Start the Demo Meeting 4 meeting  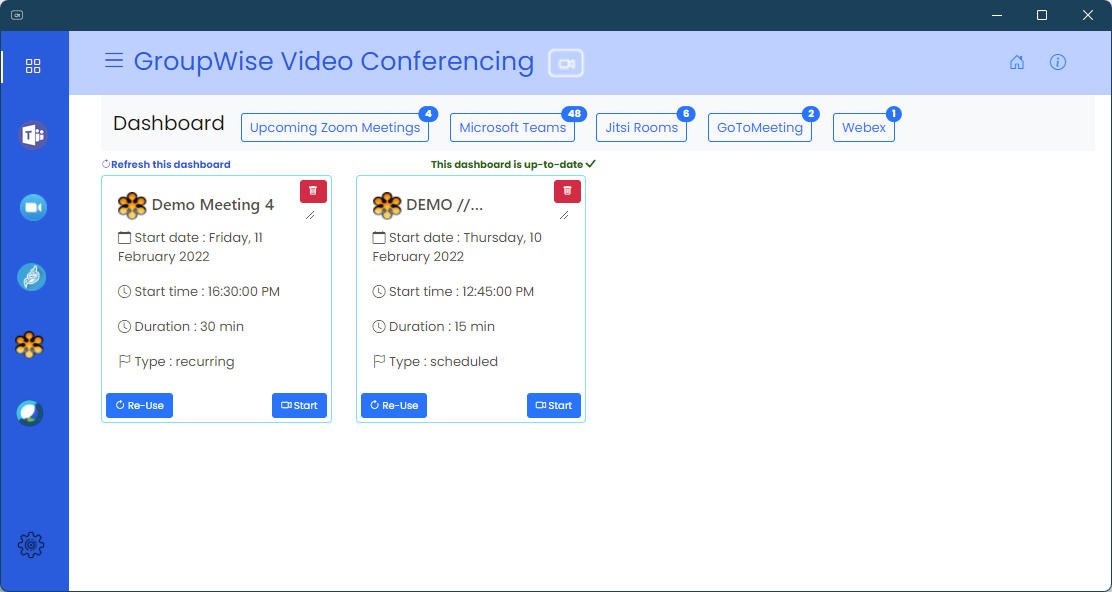point(299,406)
